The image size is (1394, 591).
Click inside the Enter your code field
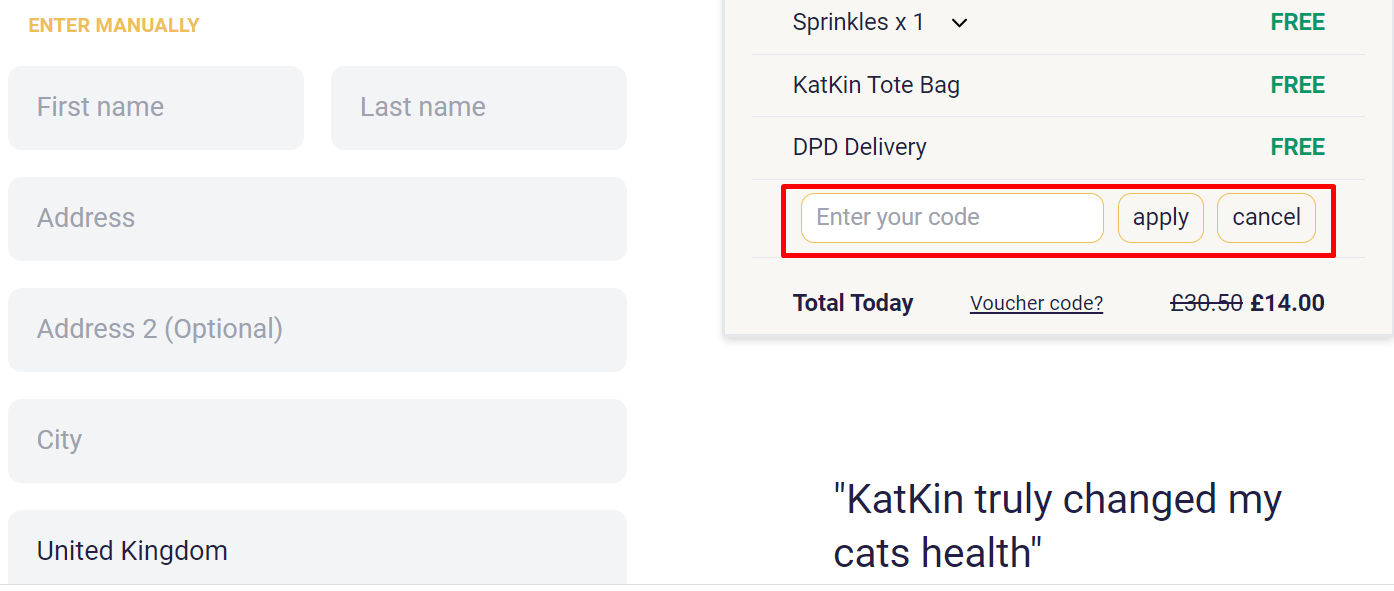tap(950, 217)
